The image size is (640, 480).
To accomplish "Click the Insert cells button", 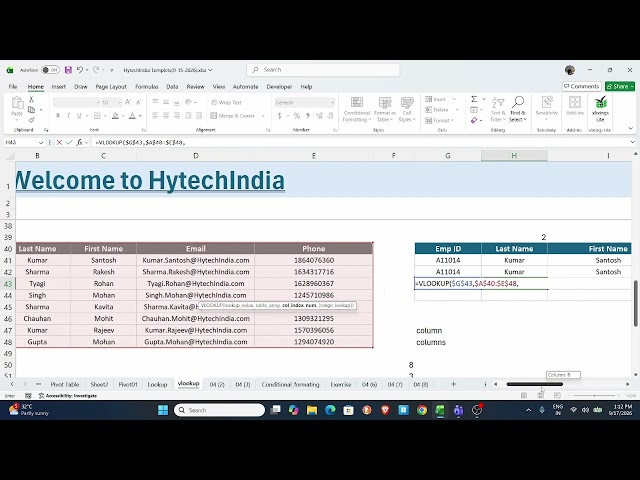I will [436, 99].
